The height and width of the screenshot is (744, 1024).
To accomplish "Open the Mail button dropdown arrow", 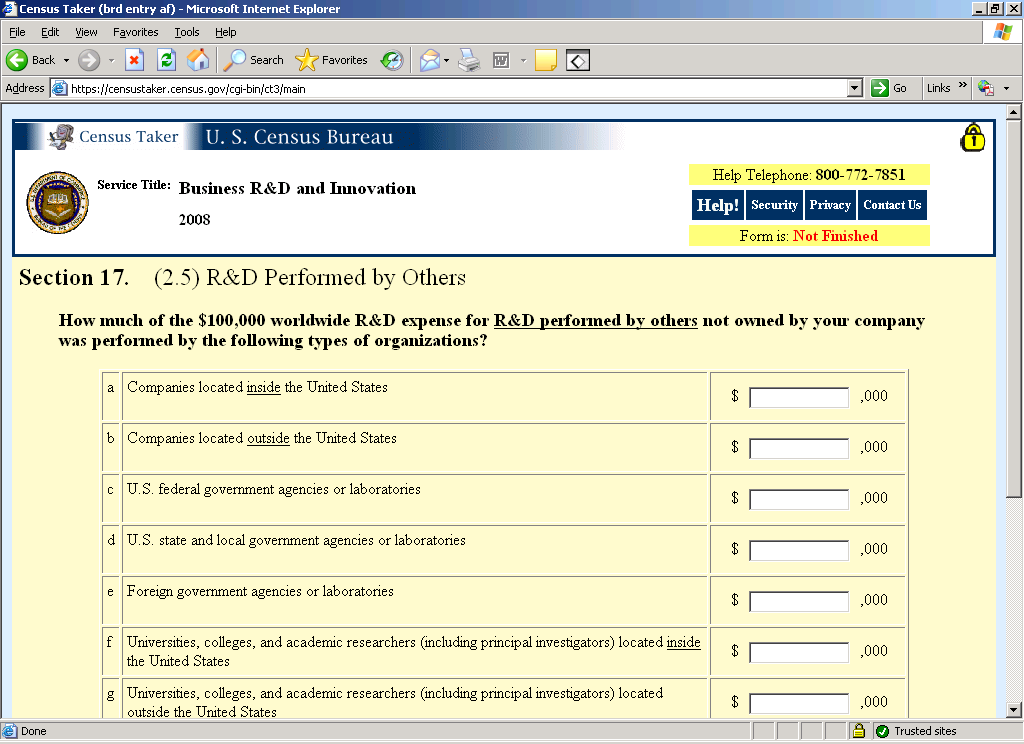I will (x=446, y=60).
